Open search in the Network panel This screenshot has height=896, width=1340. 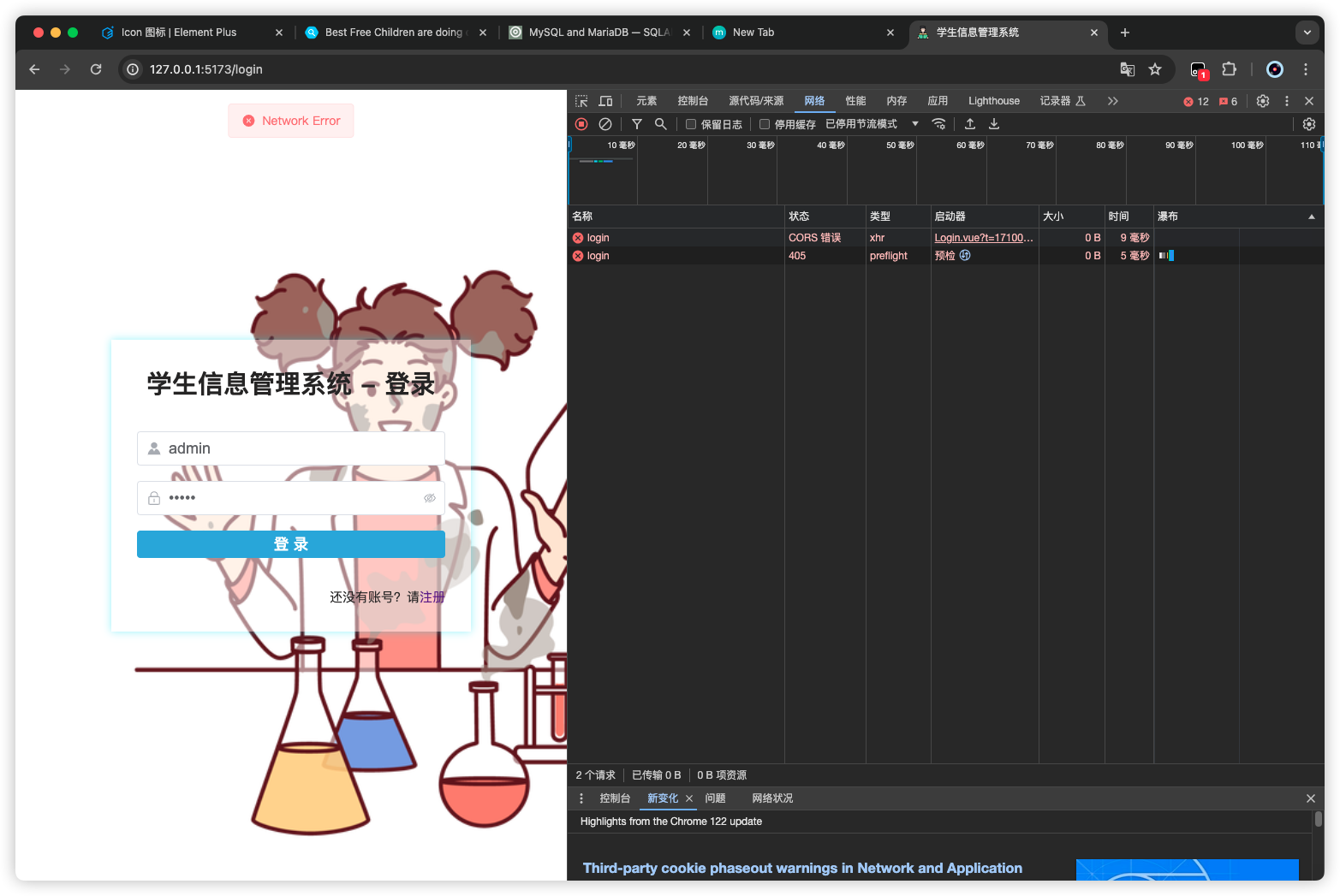coord(660,124)
